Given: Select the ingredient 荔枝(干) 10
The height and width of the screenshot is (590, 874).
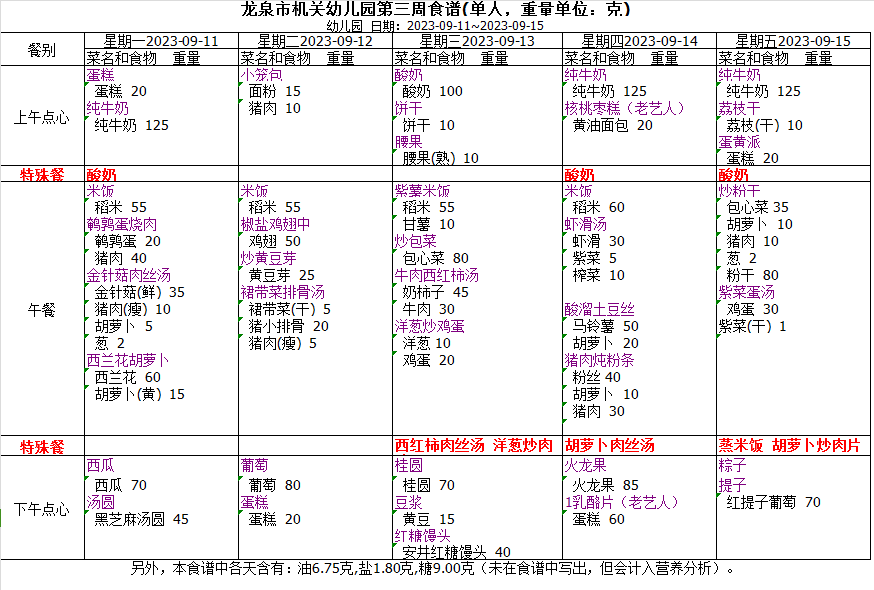Looking at the screenshot, I should (764, 125).
